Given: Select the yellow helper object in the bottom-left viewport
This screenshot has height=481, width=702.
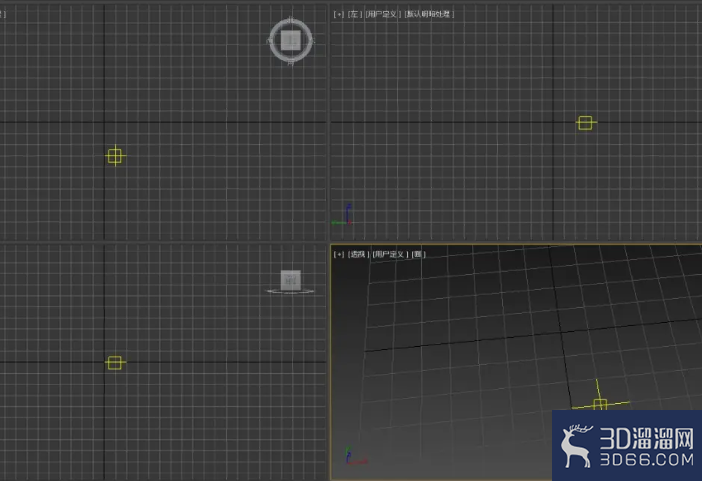Looking at the screenshot, I should tap(115, 363).
